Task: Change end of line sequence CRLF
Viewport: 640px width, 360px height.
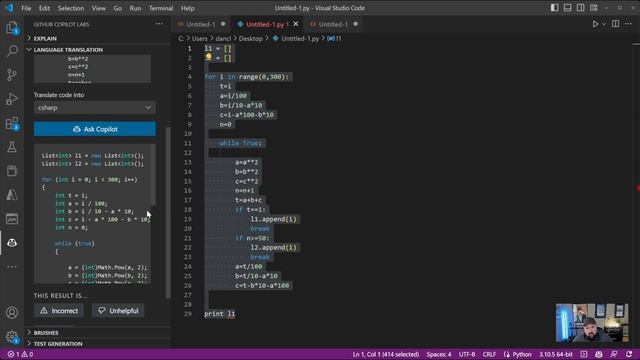Action: [489, 354]
